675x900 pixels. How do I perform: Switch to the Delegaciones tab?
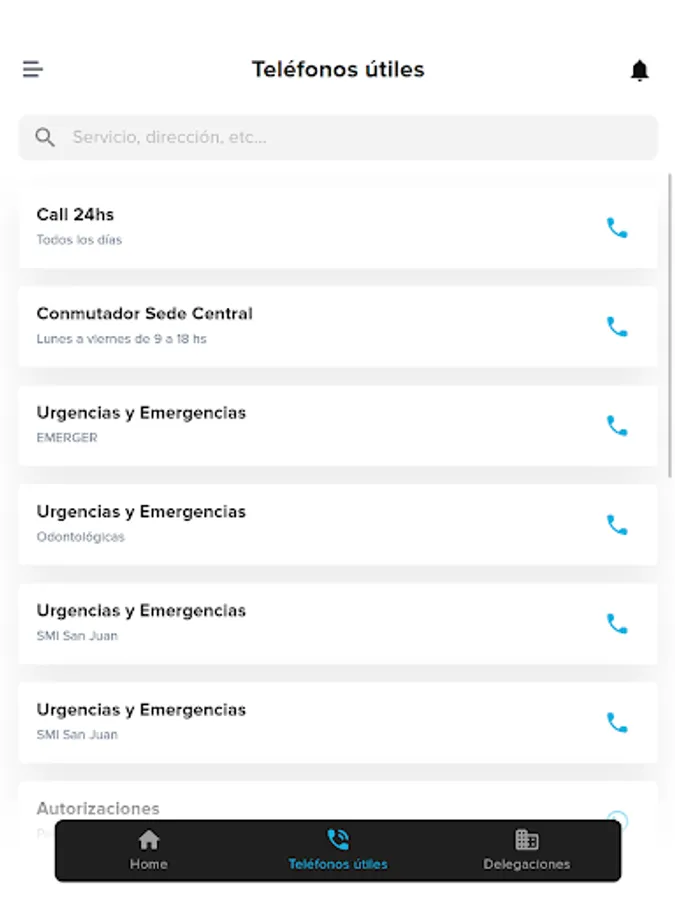(527, 850)
